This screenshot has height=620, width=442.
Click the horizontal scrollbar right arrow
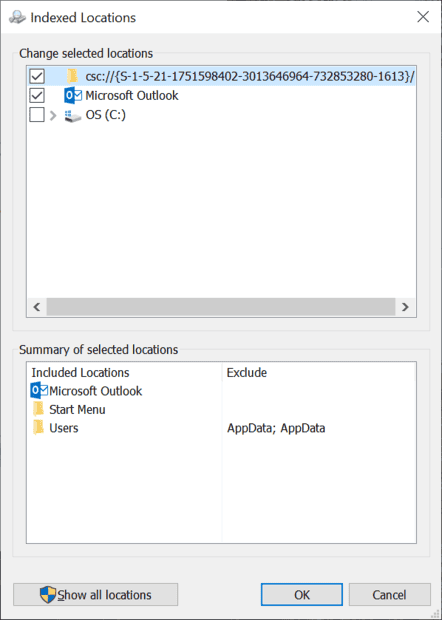pos(405,307)
